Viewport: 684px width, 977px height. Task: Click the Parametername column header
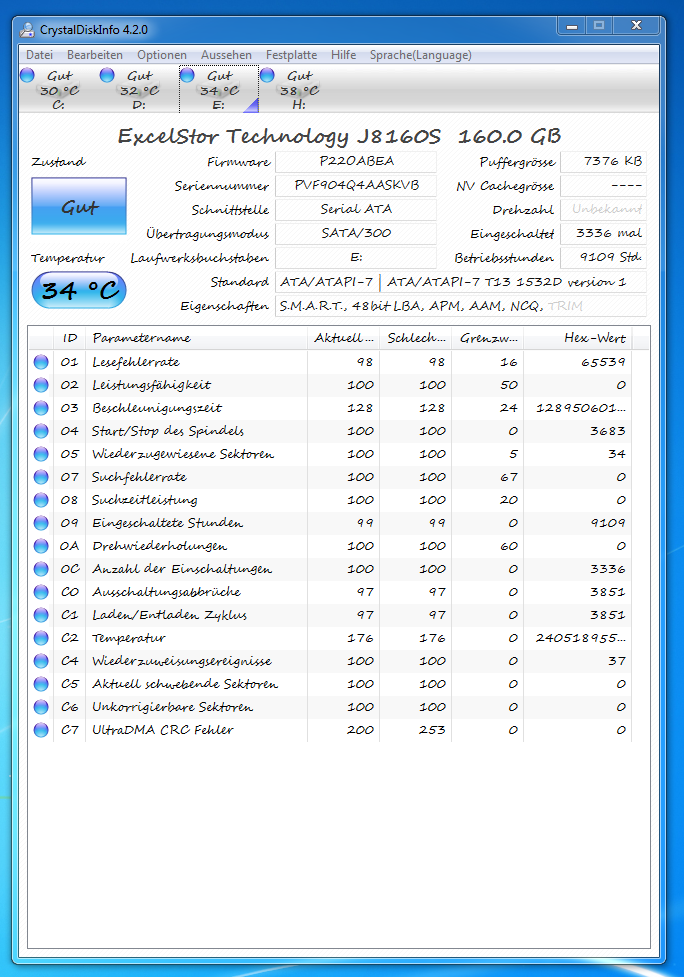(196, 338)
